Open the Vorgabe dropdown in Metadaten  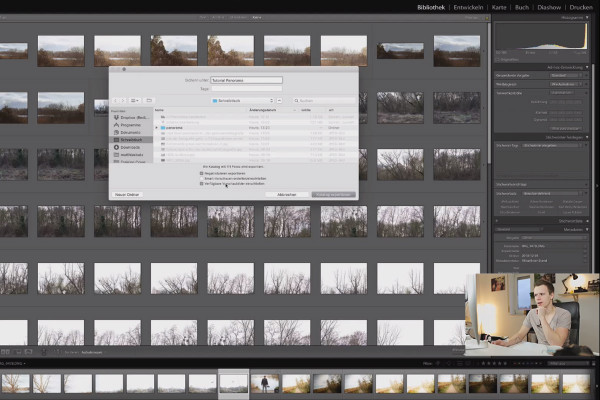pyautogui.click(x=553, y=238)
